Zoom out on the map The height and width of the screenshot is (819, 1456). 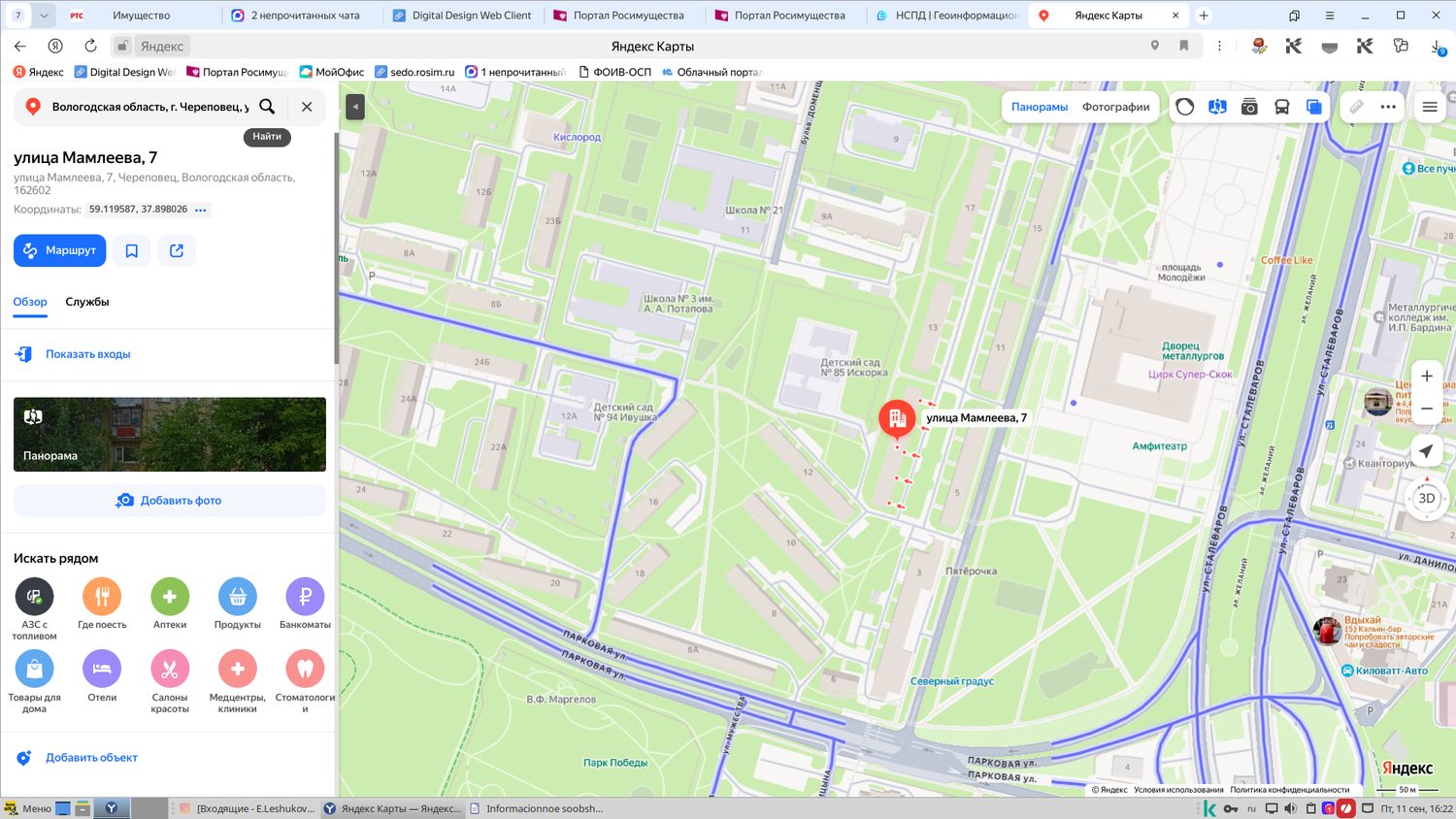pyautogui.click(x=1427, y=409)
